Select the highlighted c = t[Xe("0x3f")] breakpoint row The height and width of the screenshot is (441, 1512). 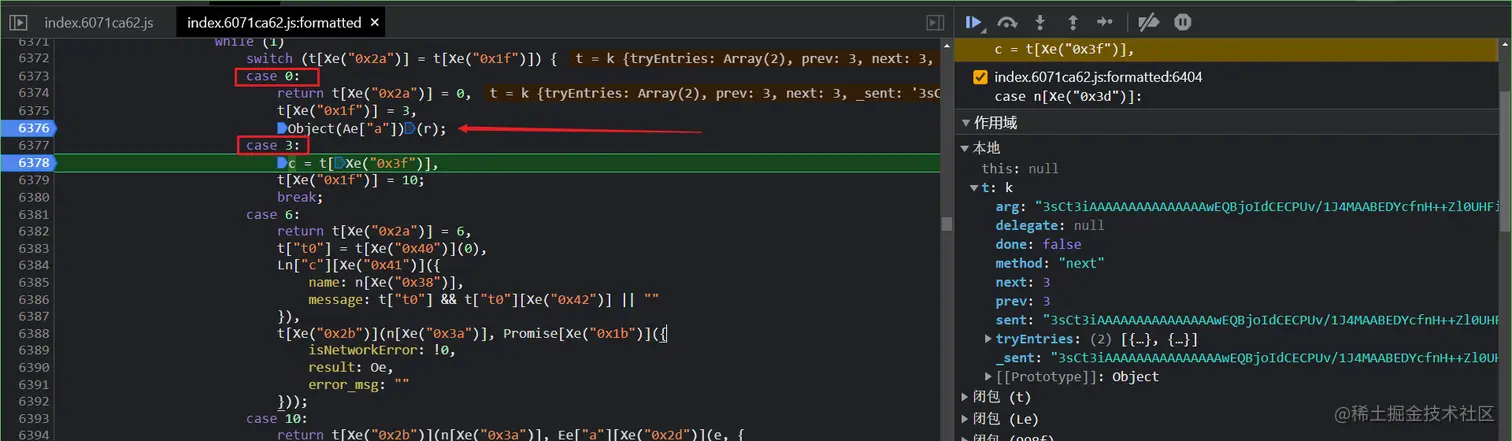(1226, 50)
